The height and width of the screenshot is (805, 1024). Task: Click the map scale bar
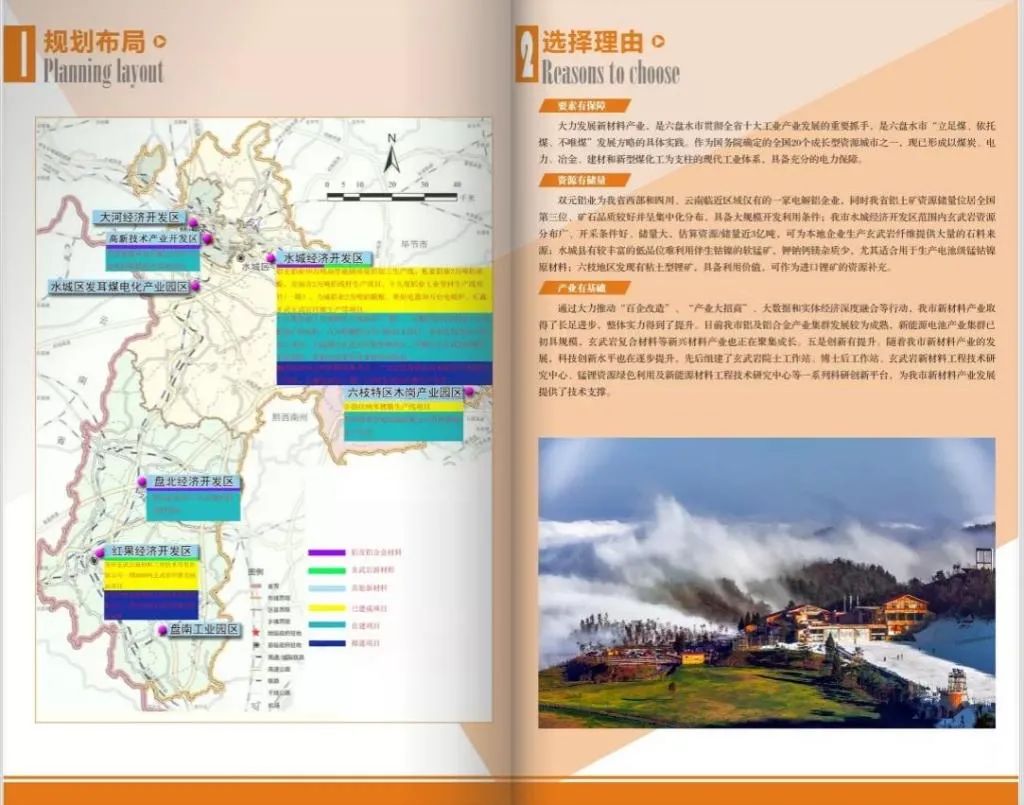tap(391, 195)
